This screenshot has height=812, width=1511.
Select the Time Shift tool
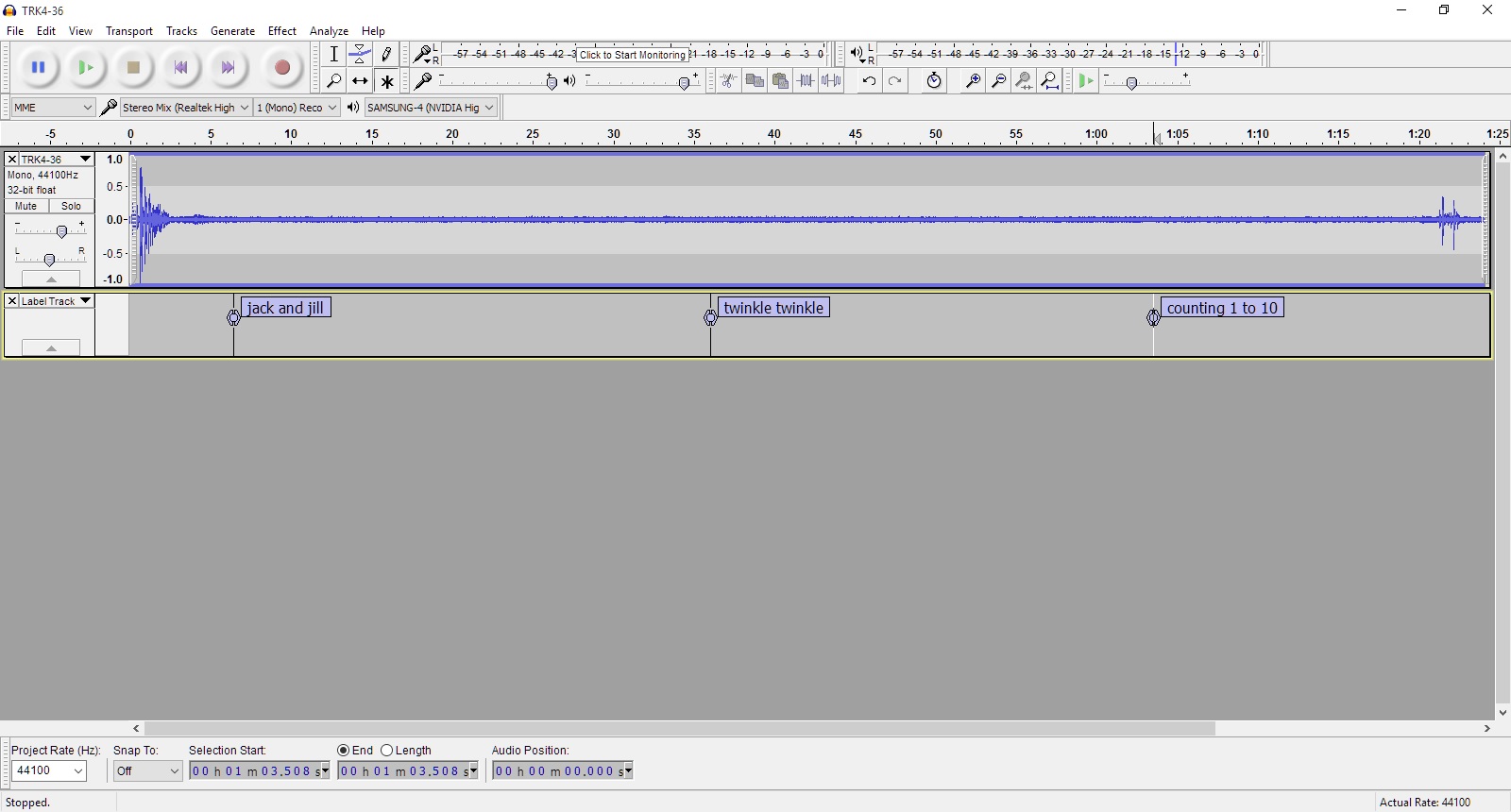(x=360, y=81)
